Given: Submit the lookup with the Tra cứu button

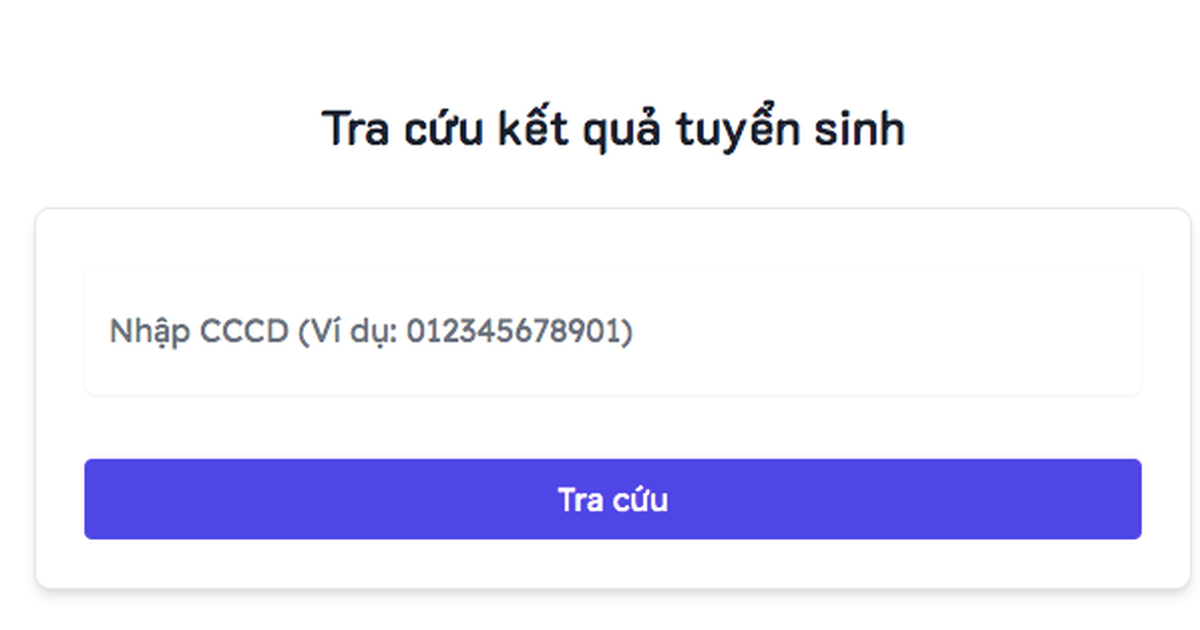Looking at the screenshot, I should (612, 499).
